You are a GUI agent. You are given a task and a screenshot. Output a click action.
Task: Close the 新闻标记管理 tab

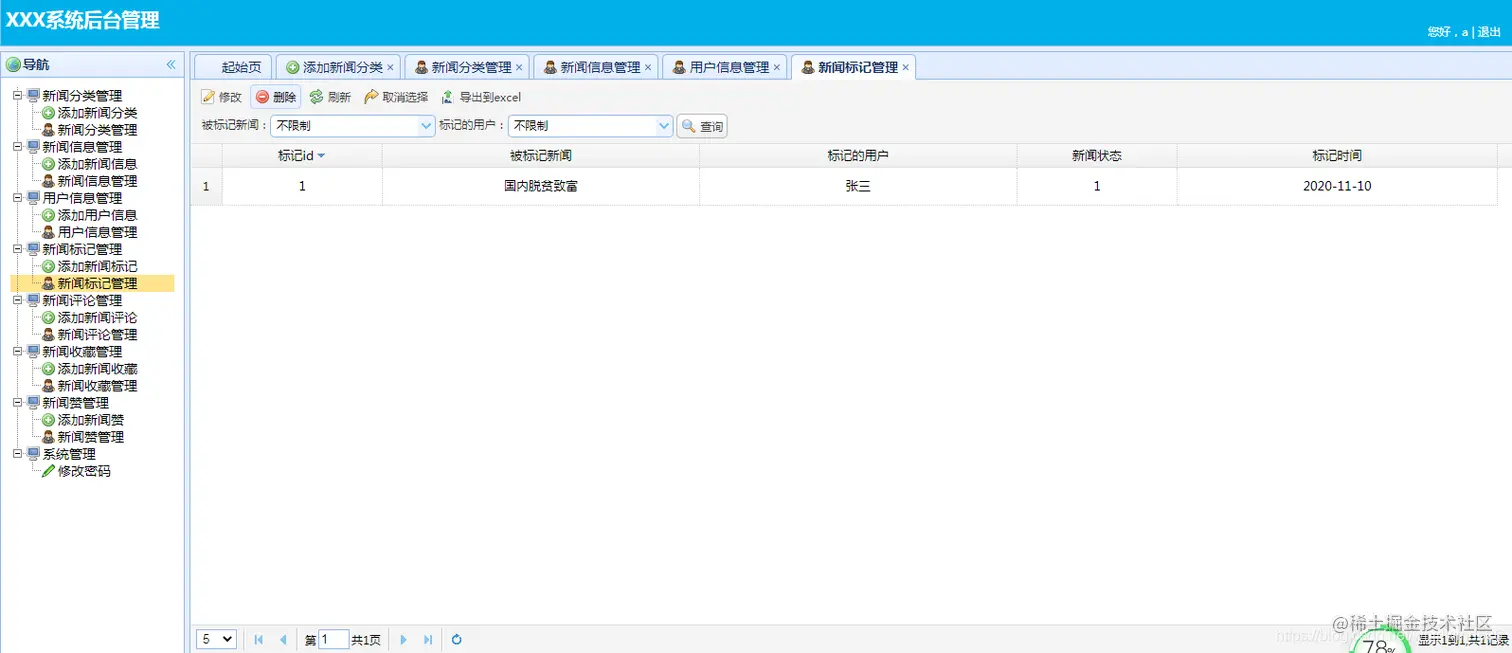906,68
